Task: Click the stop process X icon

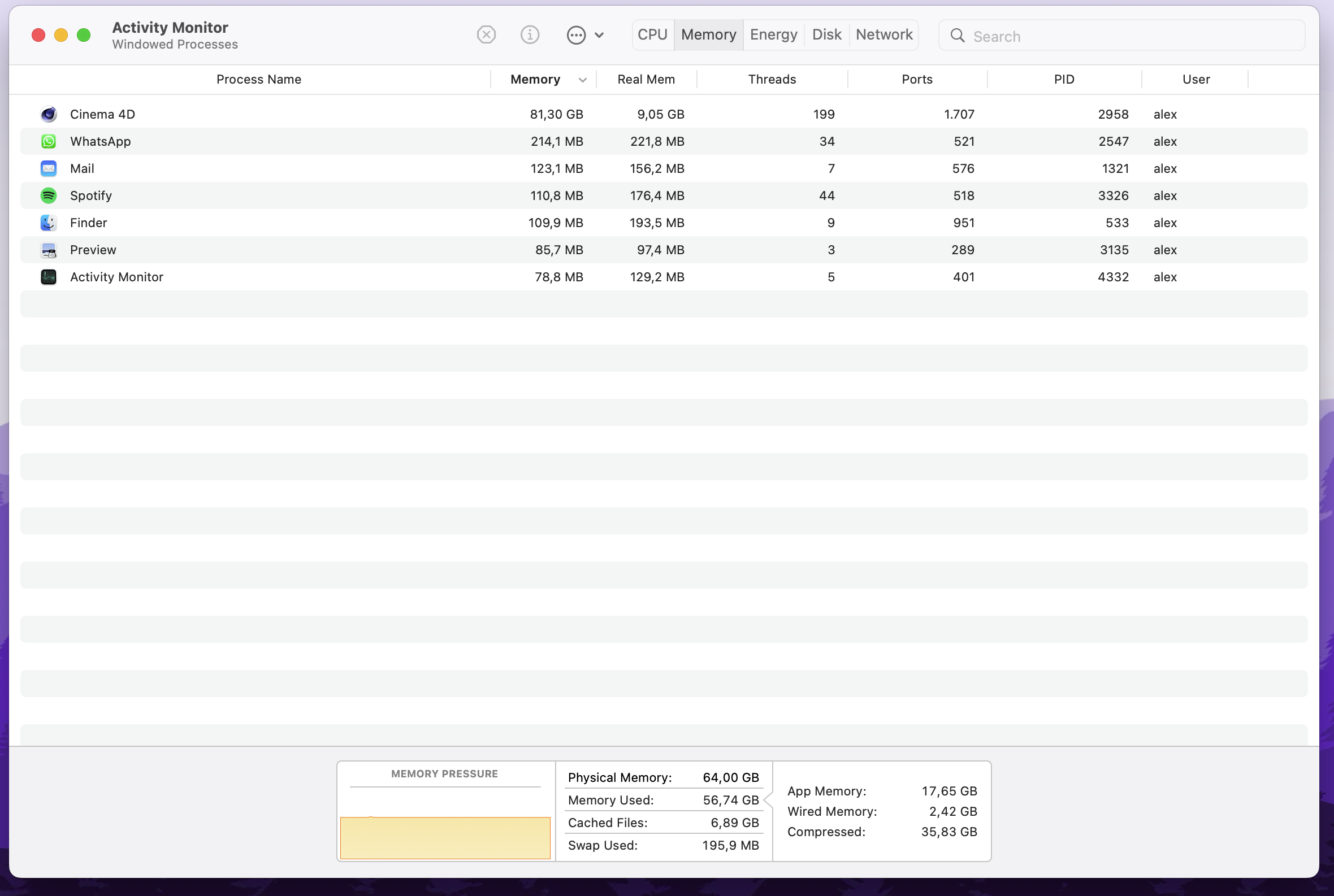Action: click(486, 35)
